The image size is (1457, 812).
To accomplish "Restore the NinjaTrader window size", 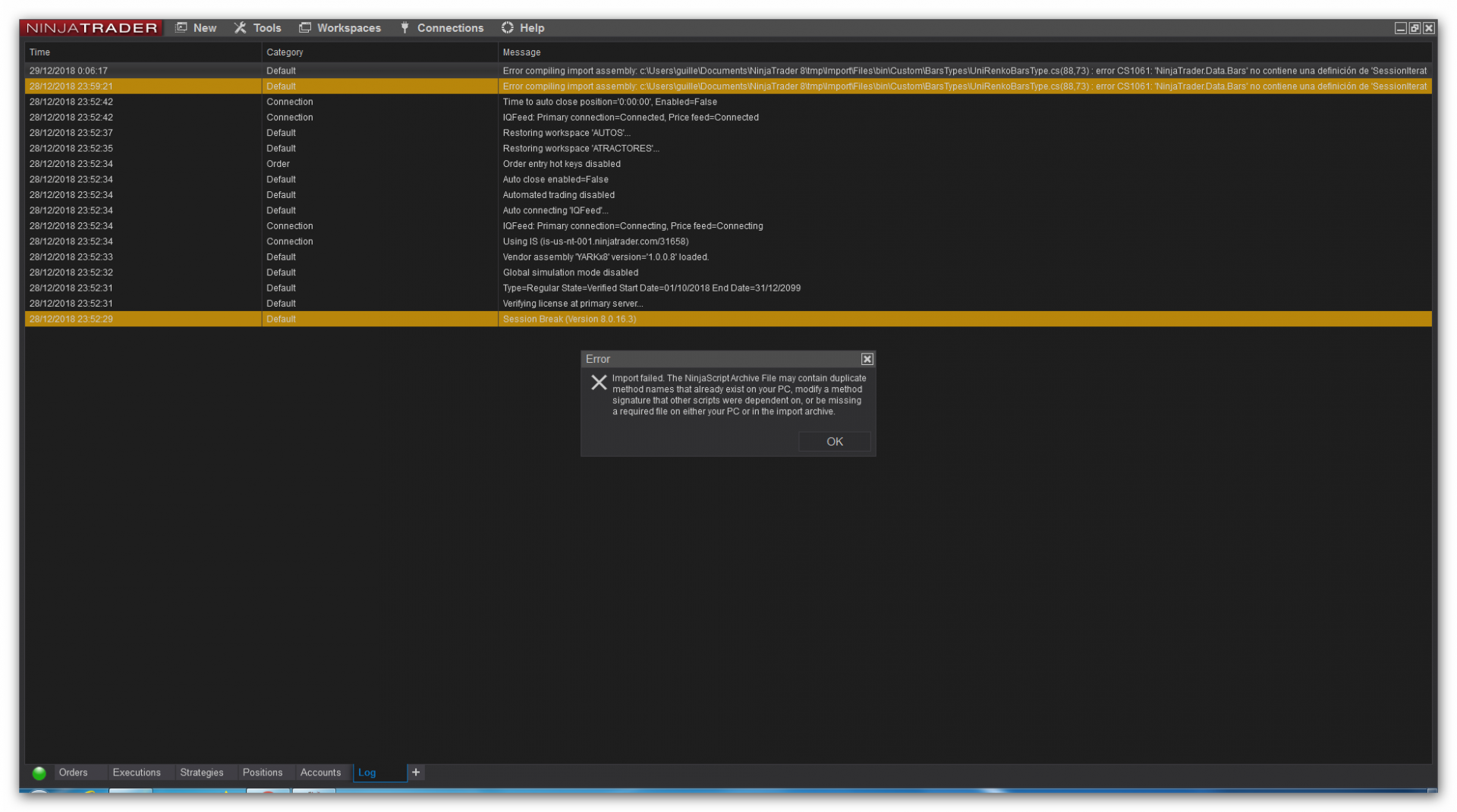I will (1415, 28).
